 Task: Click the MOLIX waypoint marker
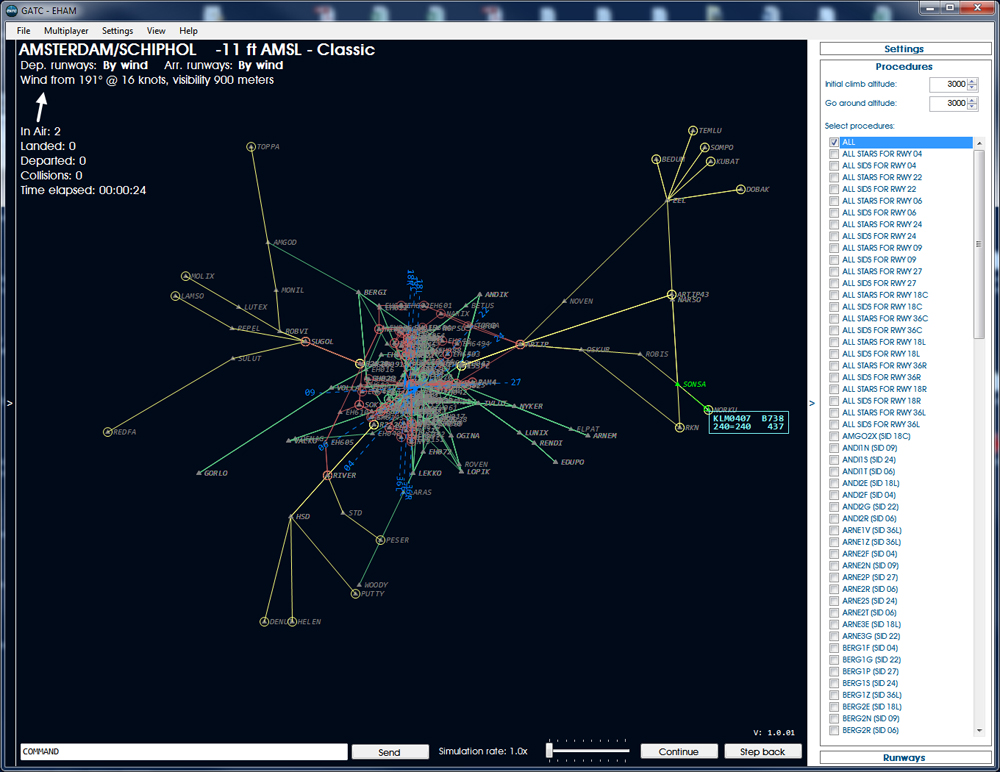click(x=186, y=276)
